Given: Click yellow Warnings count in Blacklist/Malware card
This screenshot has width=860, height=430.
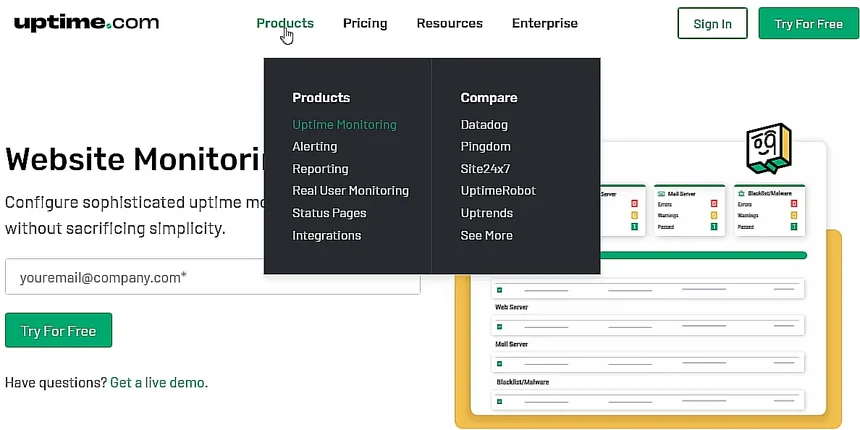Looking at the screenshot, I should [x=794, y=216].
